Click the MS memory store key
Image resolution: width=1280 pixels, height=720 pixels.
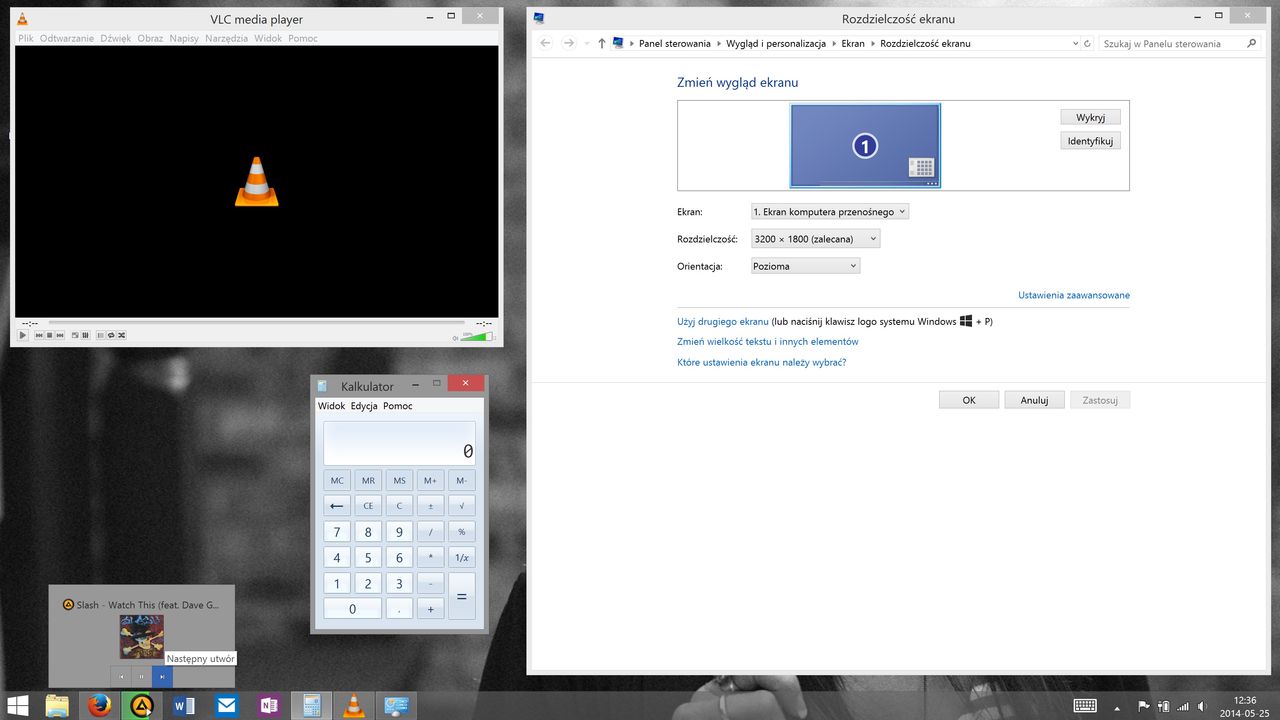399,480
